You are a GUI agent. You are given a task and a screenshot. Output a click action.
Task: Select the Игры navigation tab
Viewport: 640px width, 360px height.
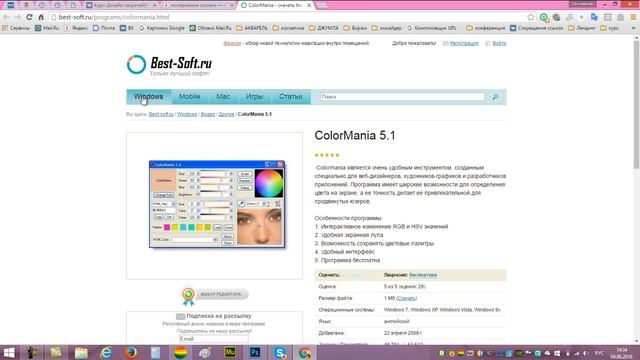(x=254, y=97)
